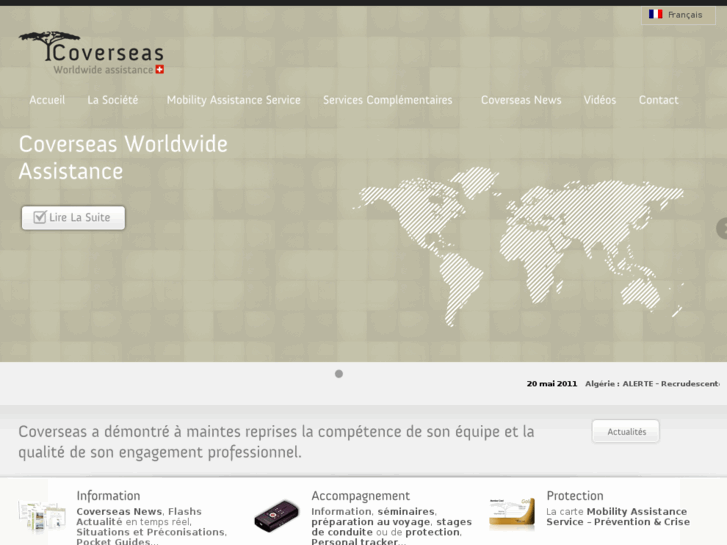Viewport: 727px width, 545px height.
Task: Open the Algérie ALERTE news ticker item
Action: [652, 384]
